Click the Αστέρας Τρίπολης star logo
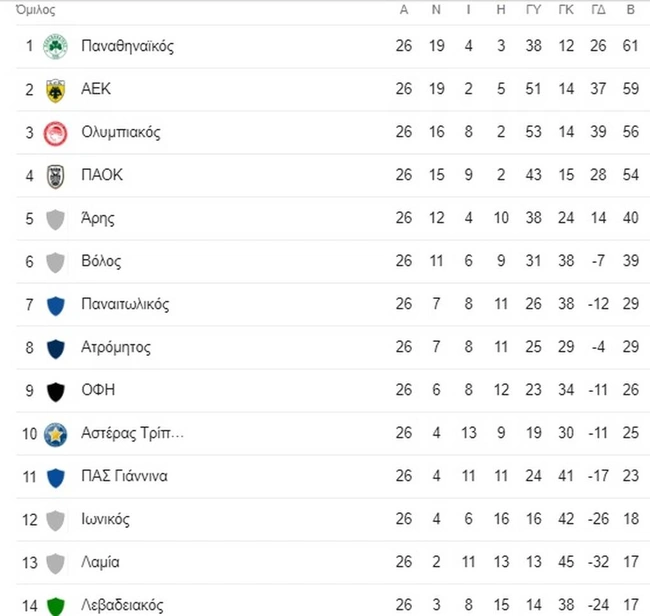Image resolution: width=650 pixels, height=616 pixels. [55, 434]
